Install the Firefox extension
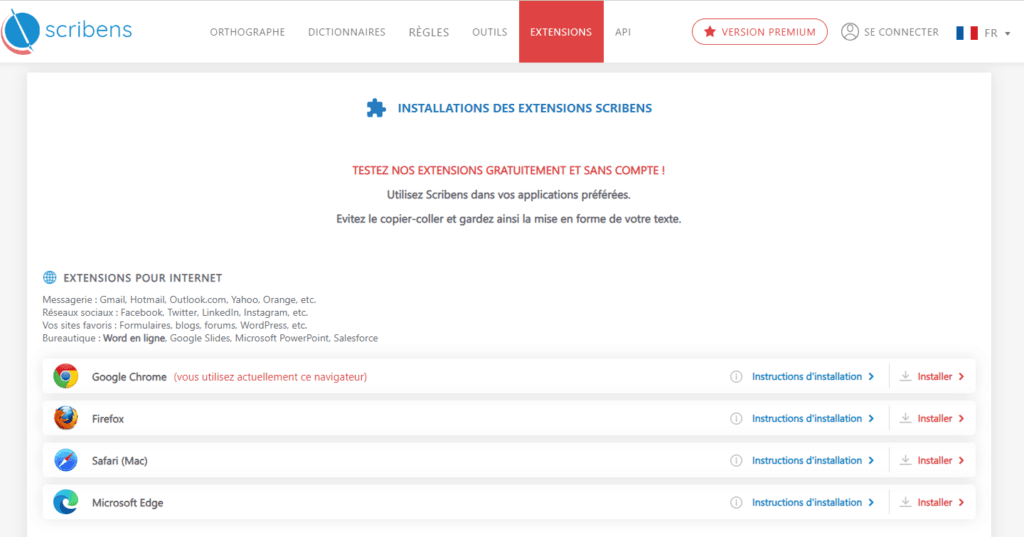The image size is (1024, 537). 940,418
